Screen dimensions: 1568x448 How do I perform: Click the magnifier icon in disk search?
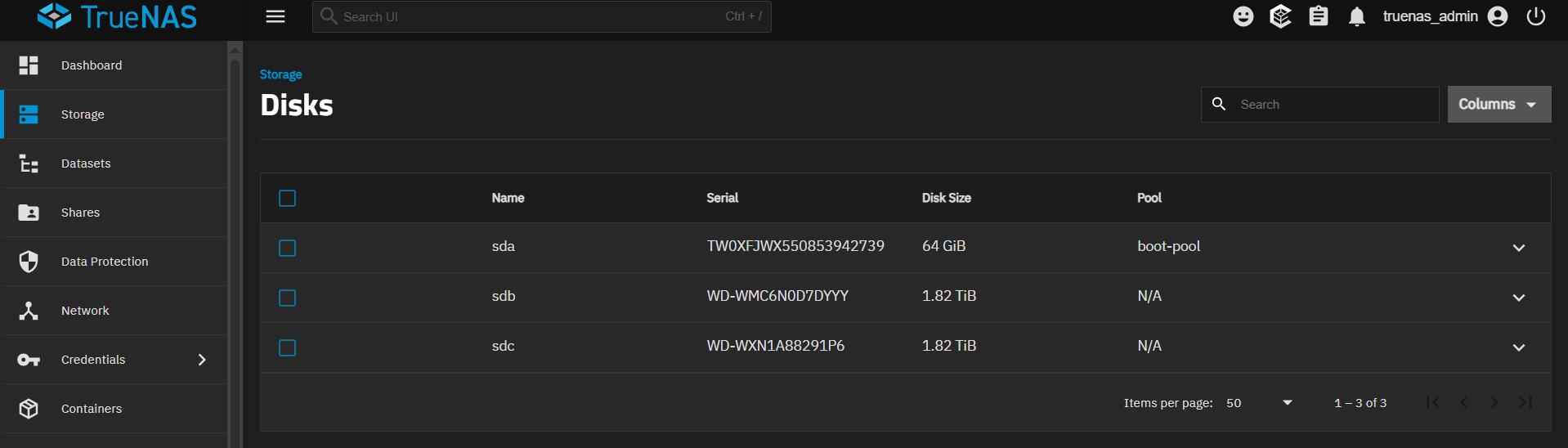[1219, 104]
